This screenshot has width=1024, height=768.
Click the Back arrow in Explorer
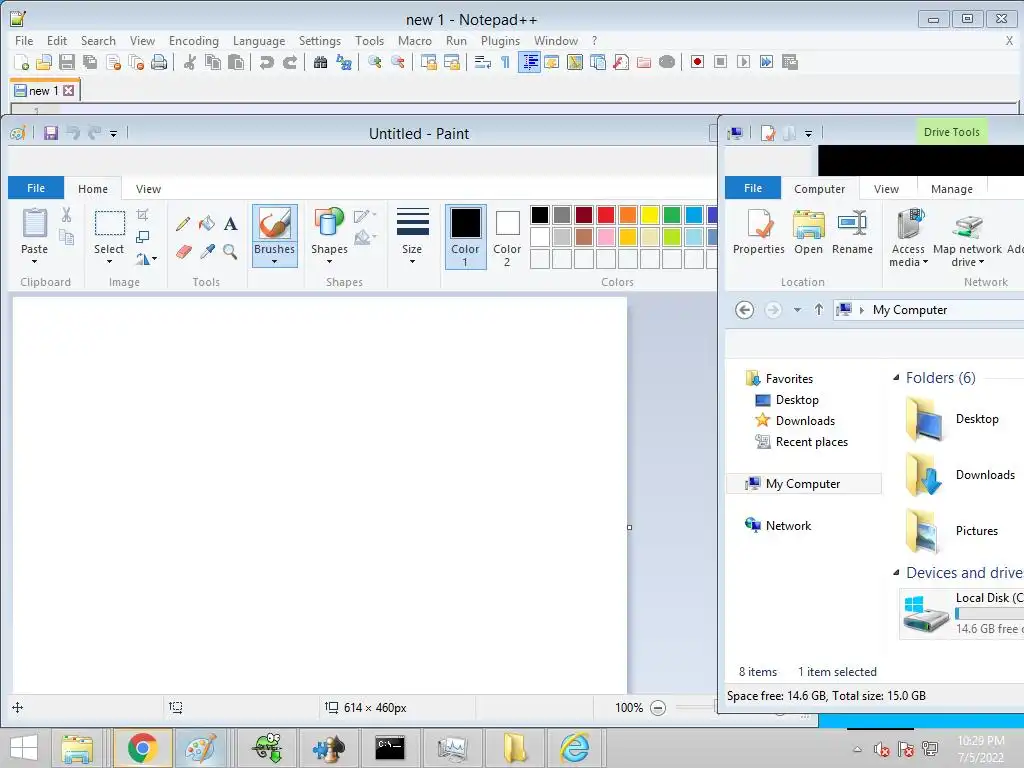click(x=744, y=310)
